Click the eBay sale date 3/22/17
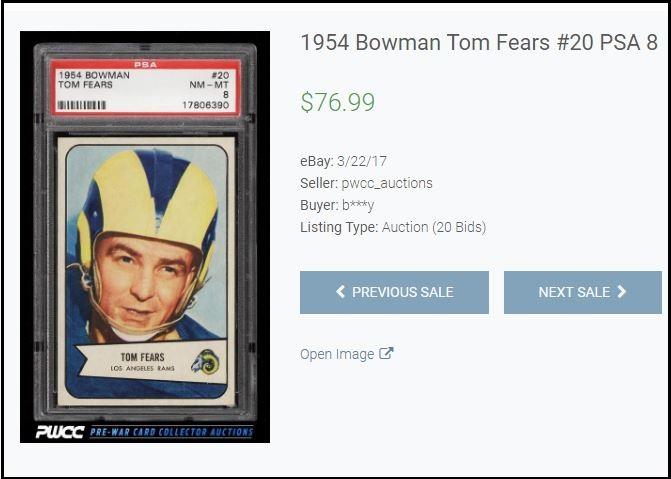Screen dimensions: 671x479 (362, 161)
